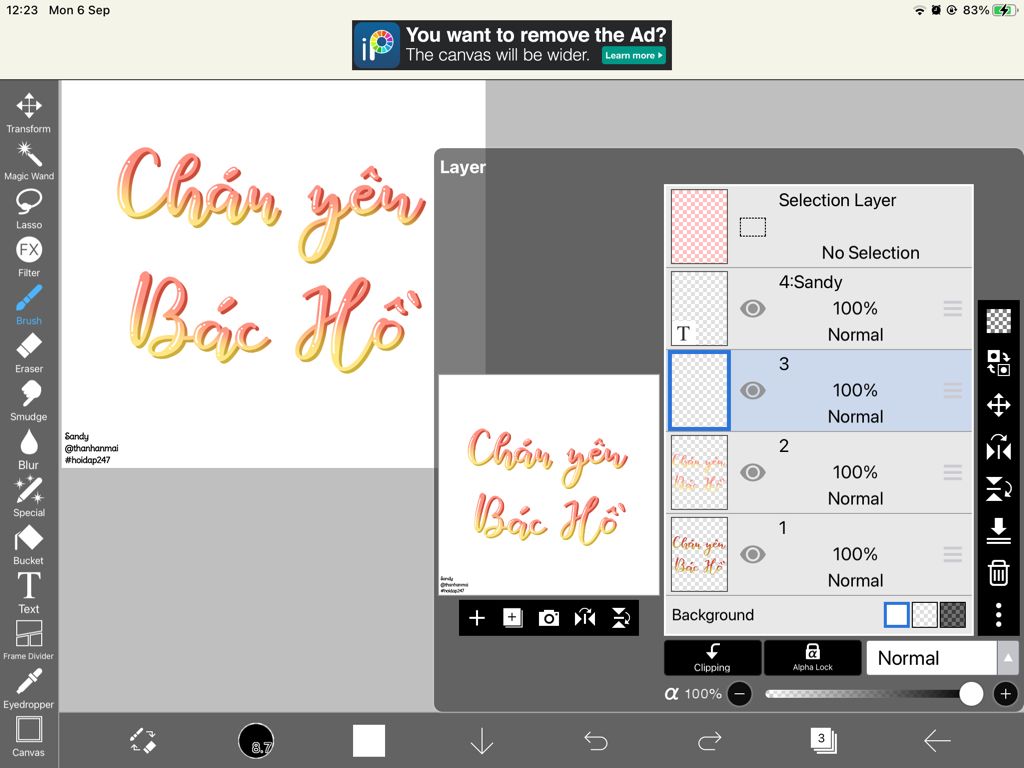Toggle visibility of layer 4:Sandy
Viewport: 1024px width, 768px height.
point(752,308)
